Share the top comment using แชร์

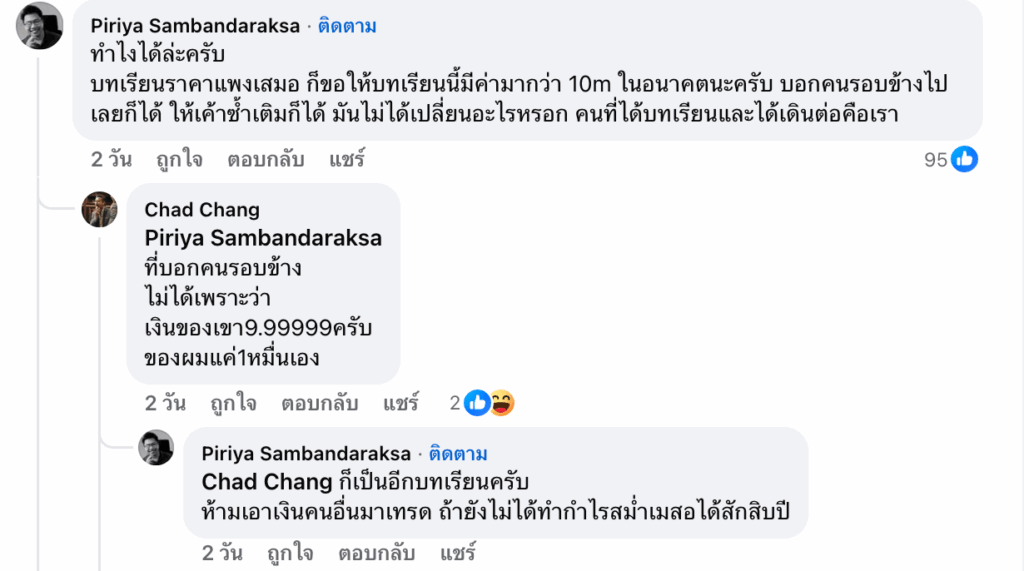point(347,158)
